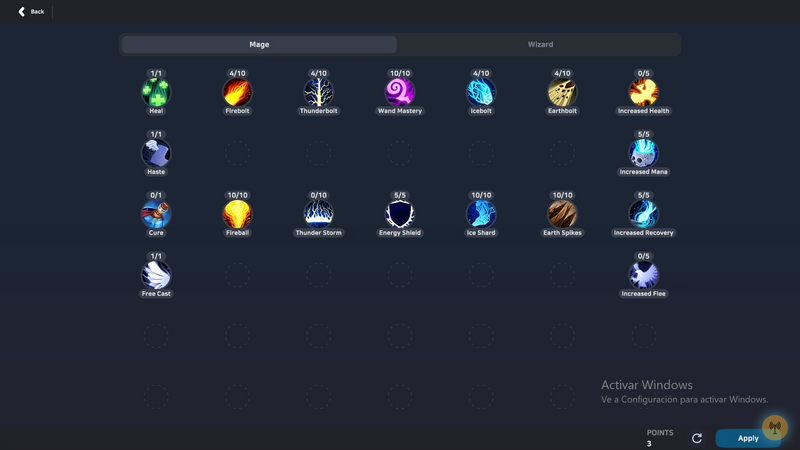Select the Cure skill icon
The height and width of the screenshot is (450, 800).
click(156, 214)
